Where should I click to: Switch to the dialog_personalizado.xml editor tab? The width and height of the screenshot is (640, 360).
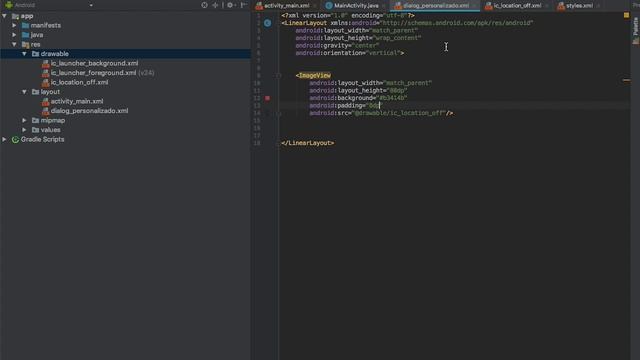(436, 6)
